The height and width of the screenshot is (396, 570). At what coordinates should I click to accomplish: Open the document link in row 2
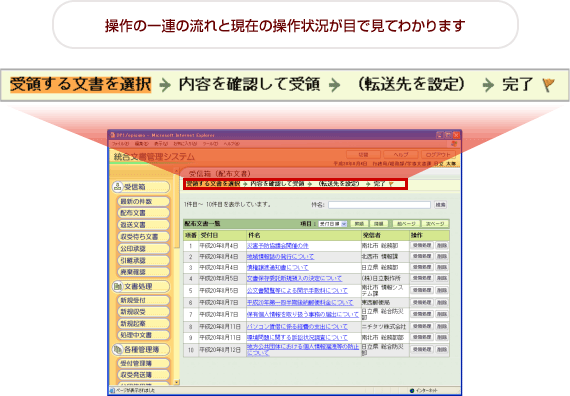click(x=280, y=257)
